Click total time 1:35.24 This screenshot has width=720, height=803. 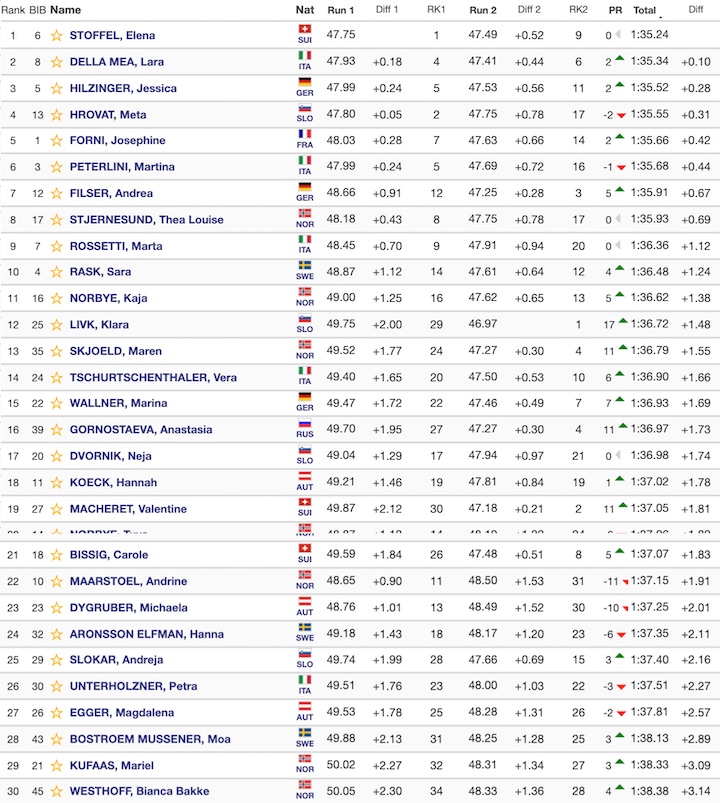tap(649, 35)
